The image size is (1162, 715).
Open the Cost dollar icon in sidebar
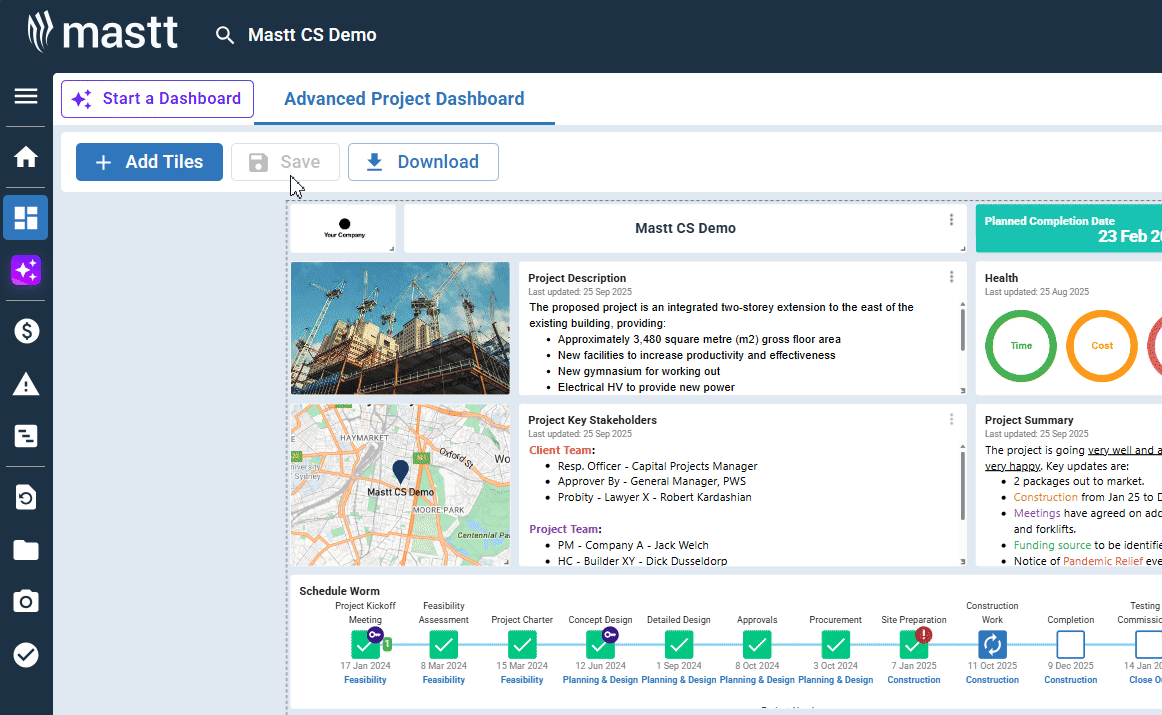[25, 331]
